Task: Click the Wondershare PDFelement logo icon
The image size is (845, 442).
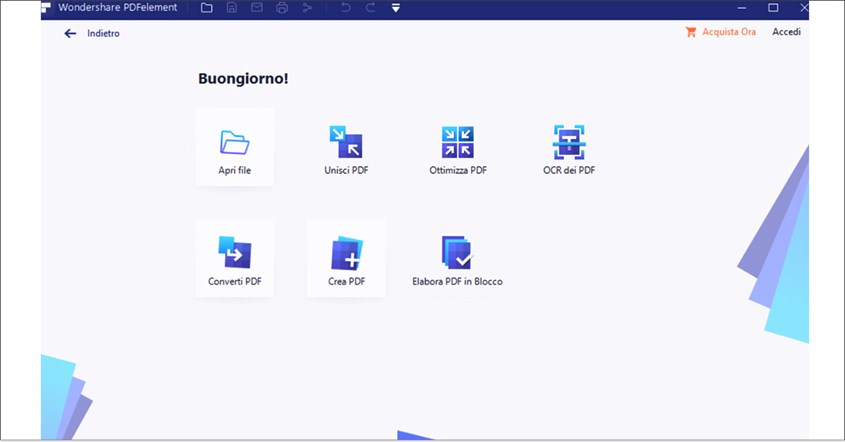Action: 46,7
